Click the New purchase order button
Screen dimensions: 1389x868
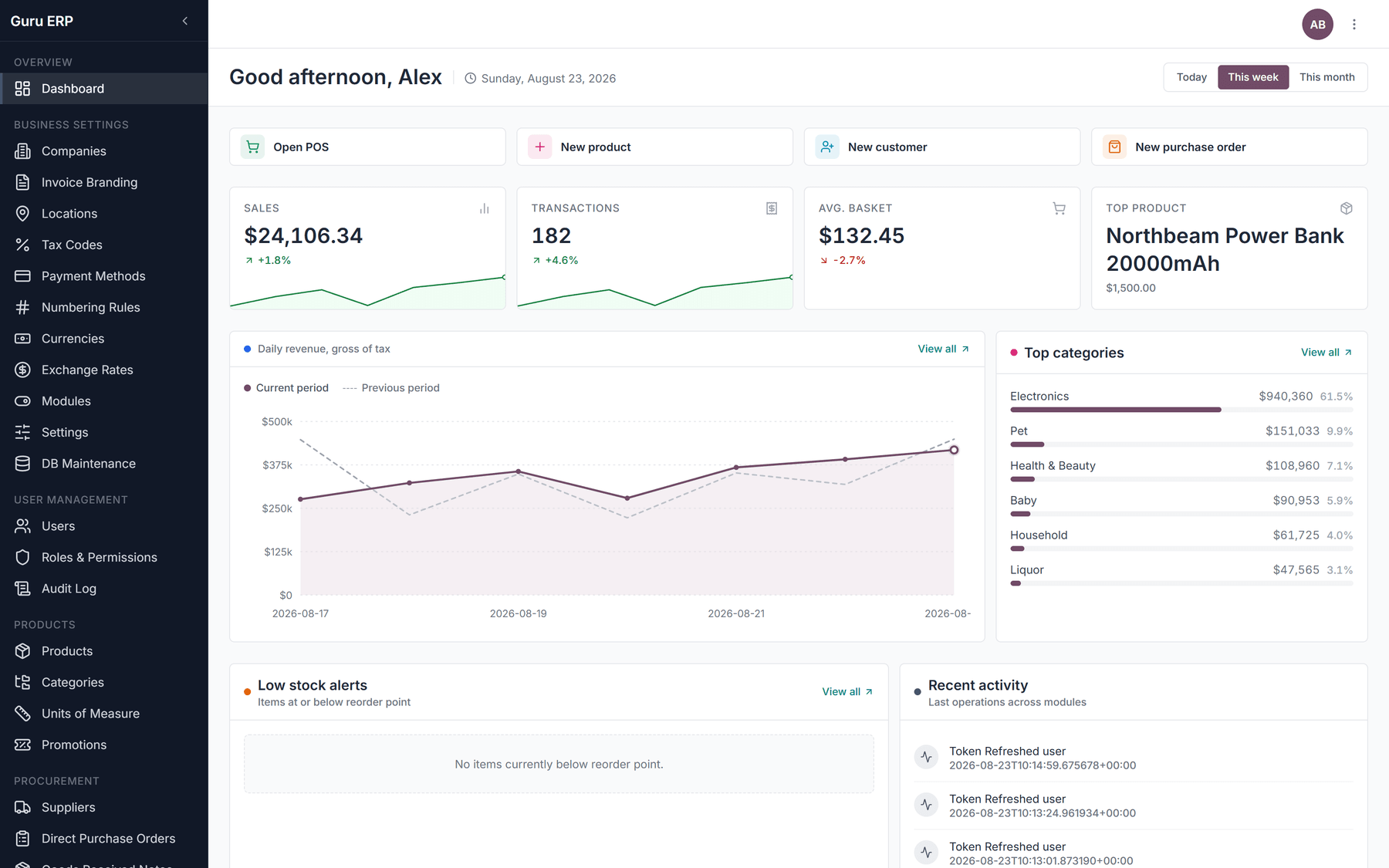pos(1229,147)
